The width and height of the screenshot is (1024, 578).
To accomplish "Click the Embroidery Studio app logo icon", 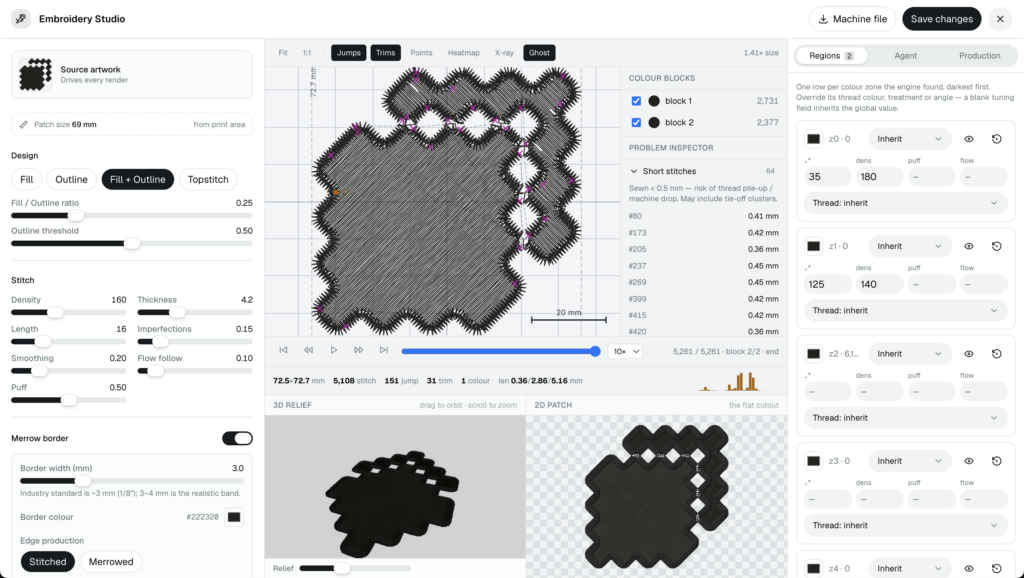I will pos(21,19).
